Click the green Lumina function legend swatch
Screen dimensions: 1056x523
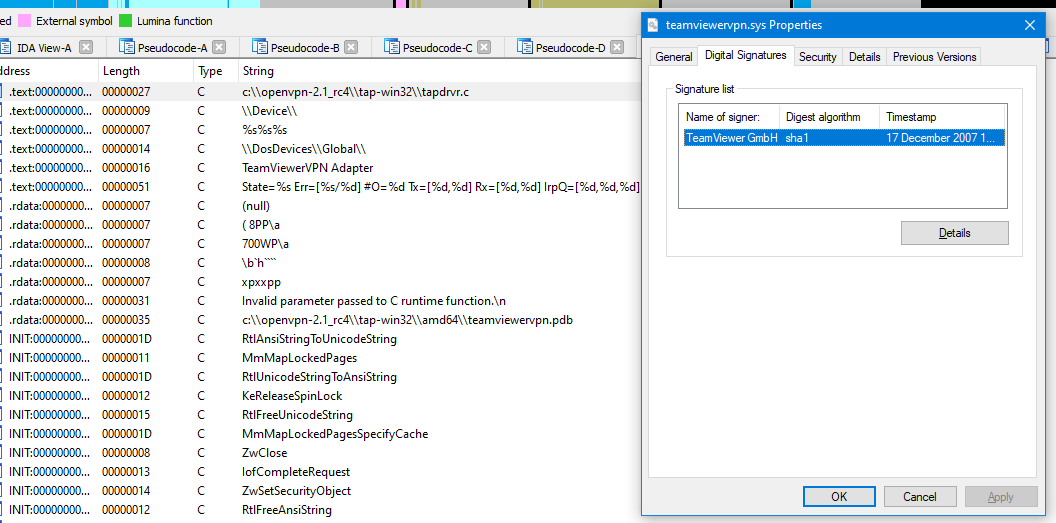pyautogui.click(x=125, y=21)
